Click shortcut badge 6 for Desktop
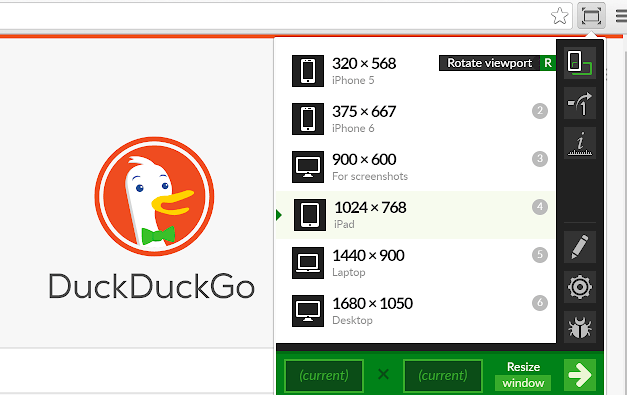Image resolution: width=627 pixels, height=395 pixels. [540, 303]
